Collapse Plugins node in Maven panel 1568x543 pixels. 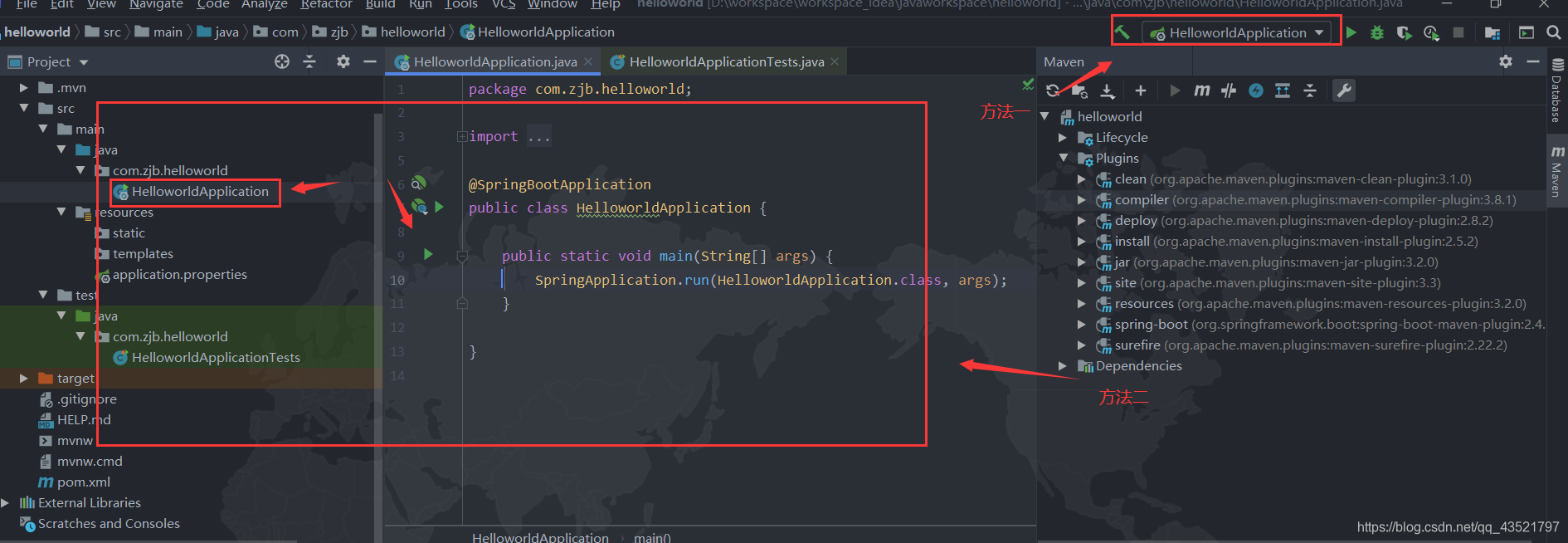1063,158
